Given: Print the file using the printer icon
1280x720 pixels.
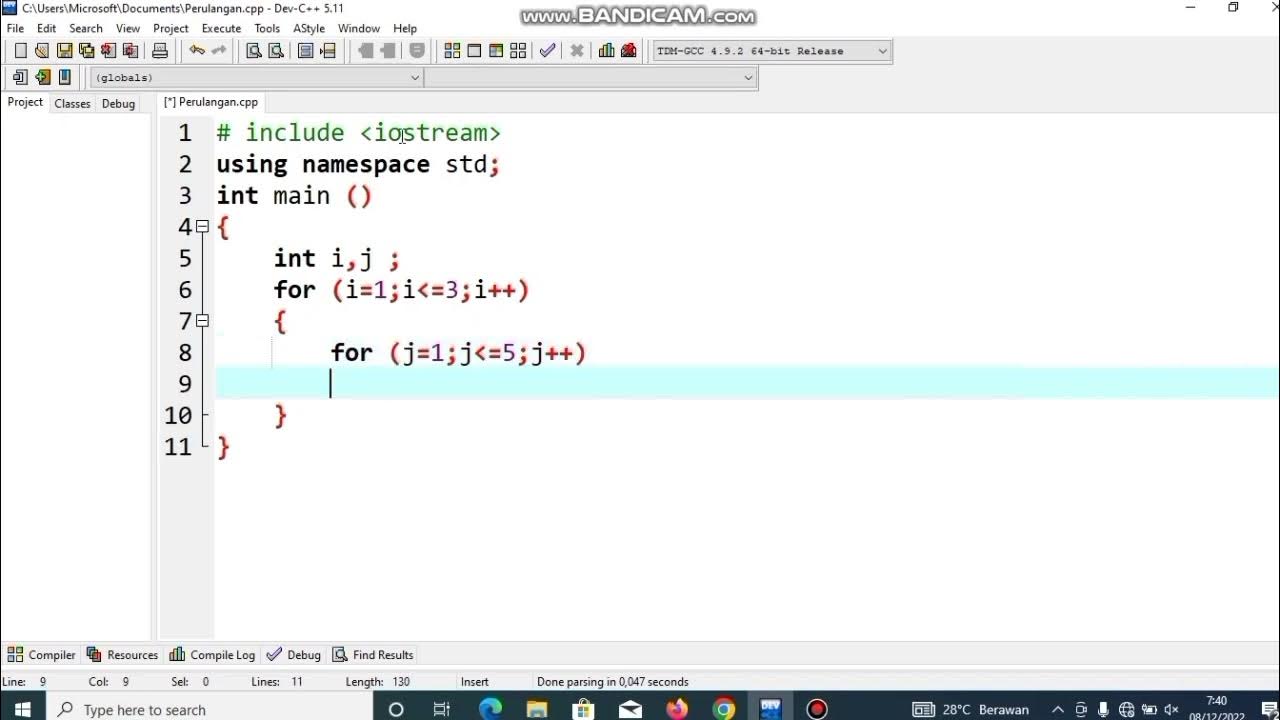Looking at the screenshot, I should click(x=160, y=51).
